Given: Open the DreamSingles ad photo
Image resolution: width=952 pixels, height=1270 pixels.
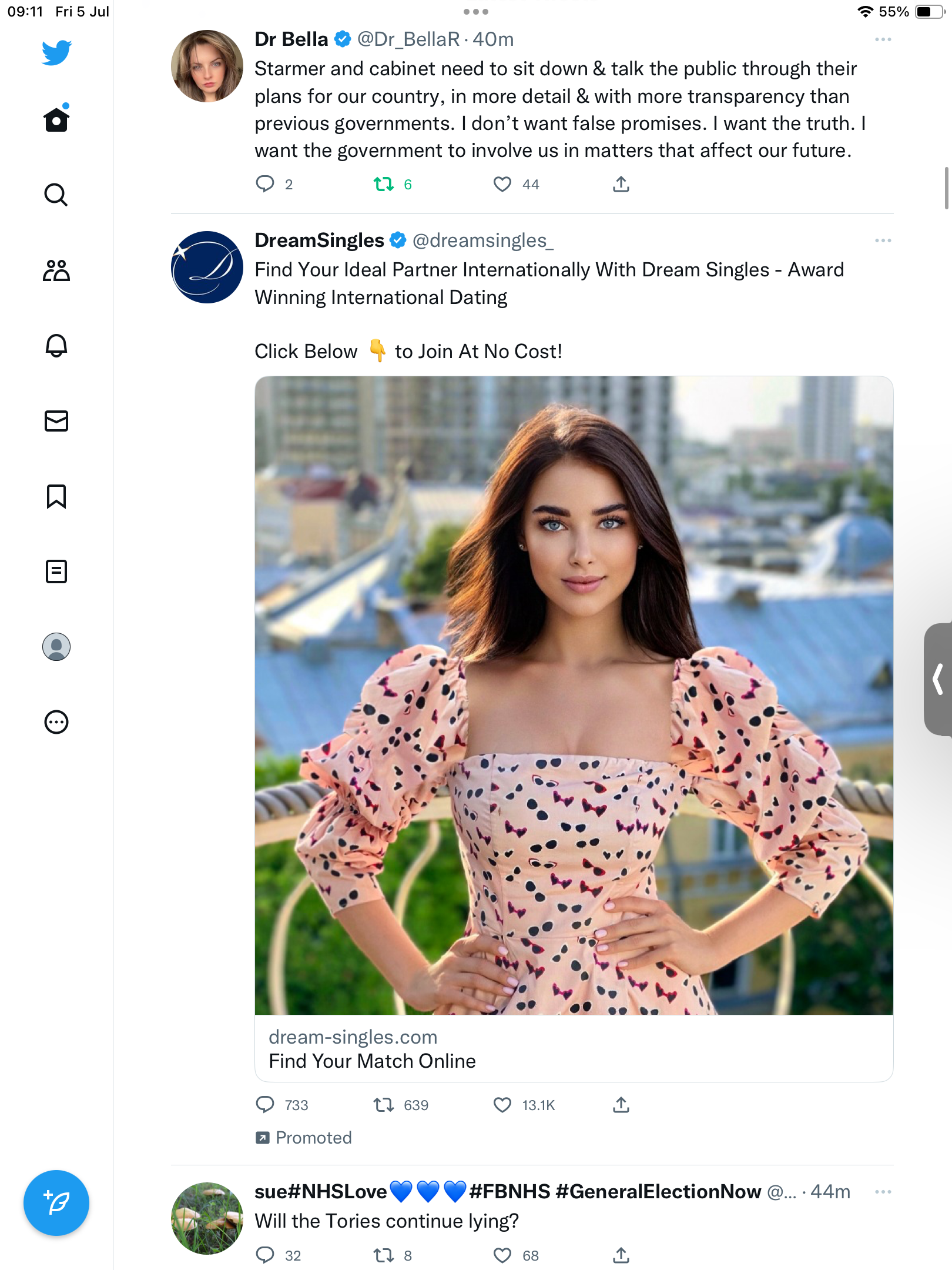Looking at the screenshot, I should tap(574, 695).
